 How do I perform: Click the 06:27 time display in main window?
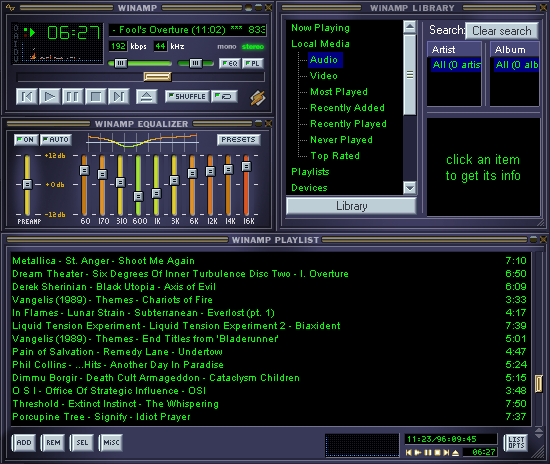(74, 33)
